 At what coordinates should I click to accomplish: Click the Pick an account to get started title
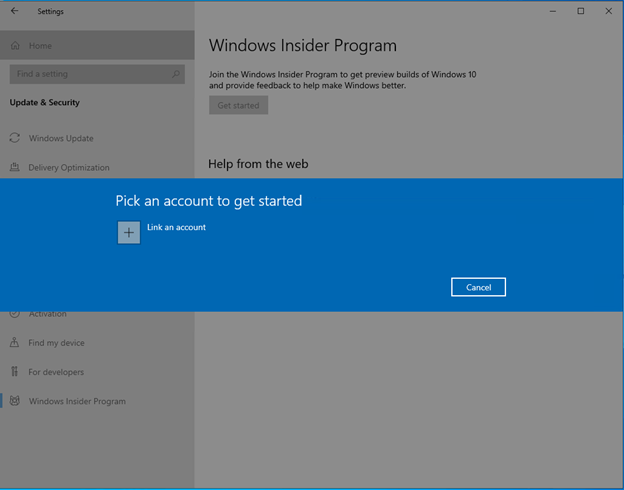click(209, 201)
